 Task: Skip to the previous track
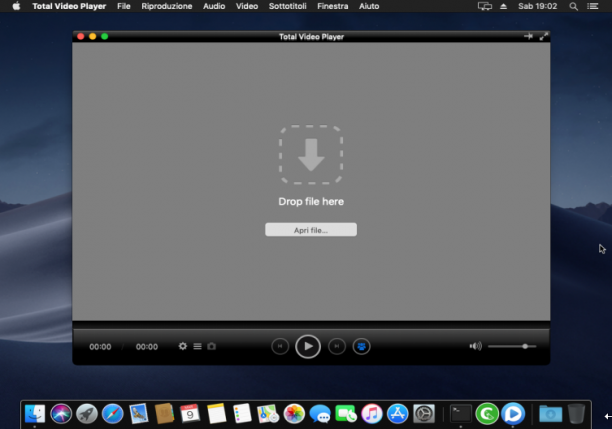click(x=280, y=346)
